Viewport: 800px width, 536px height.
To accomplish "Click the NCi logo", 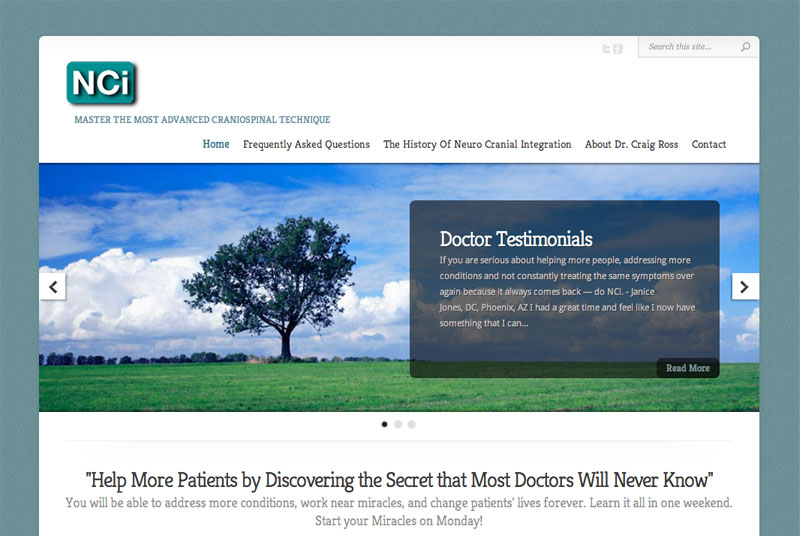I will point(101,83).
